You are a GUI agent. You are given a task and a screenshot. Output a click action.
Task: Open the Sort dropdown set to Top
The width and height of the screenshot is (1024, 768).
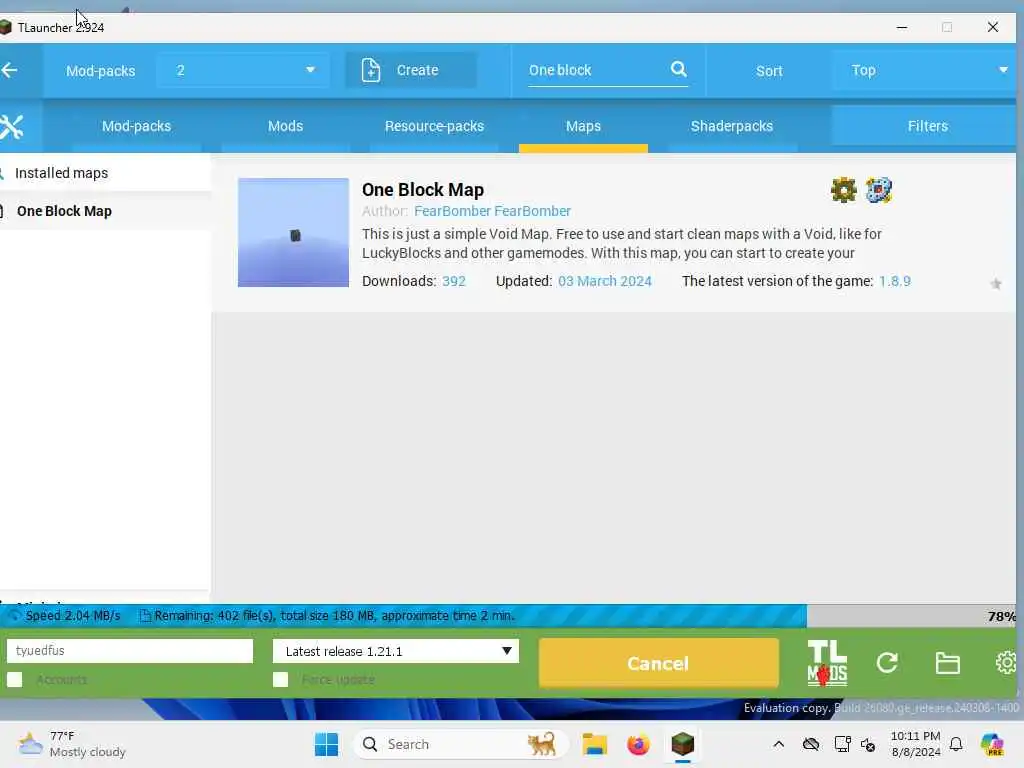coord(923,70)
